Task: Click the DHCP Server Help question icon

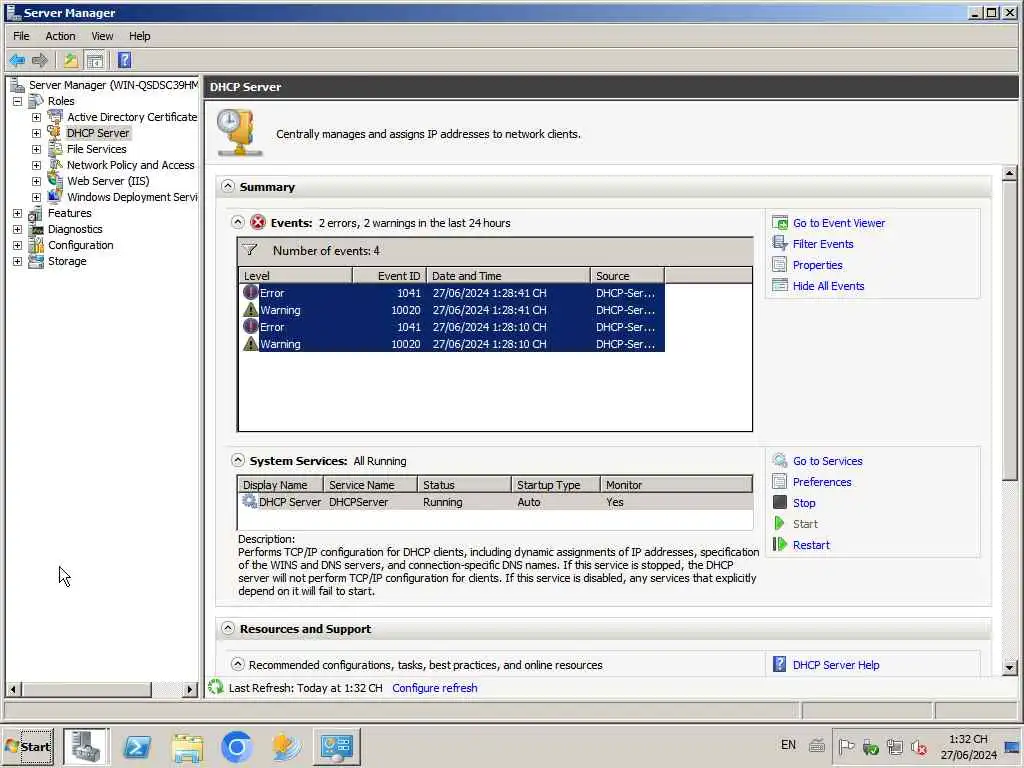Action: 780,664
